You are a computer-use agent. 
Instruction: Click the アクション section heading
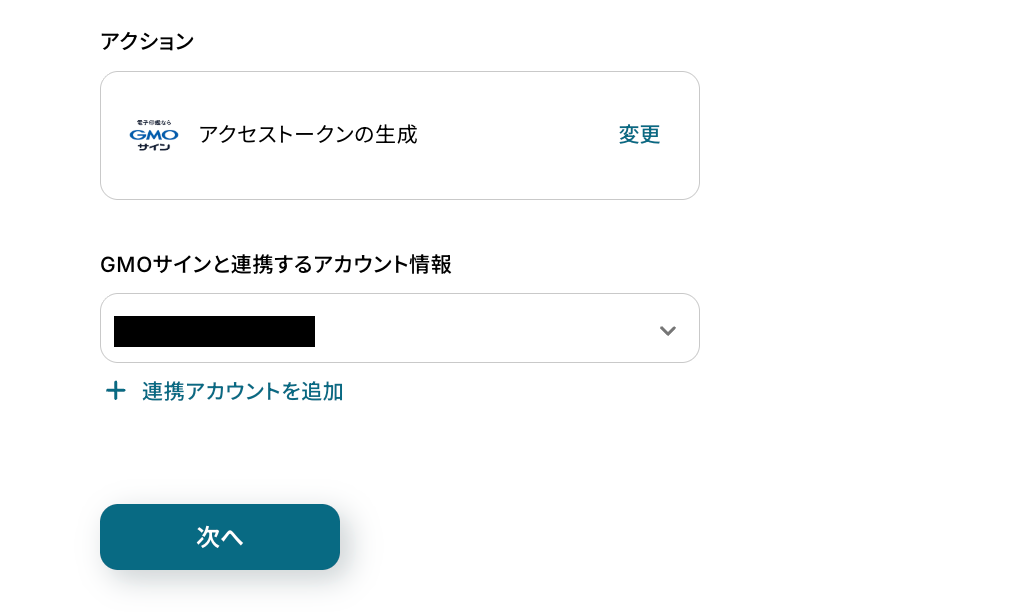tap(147, 41)
